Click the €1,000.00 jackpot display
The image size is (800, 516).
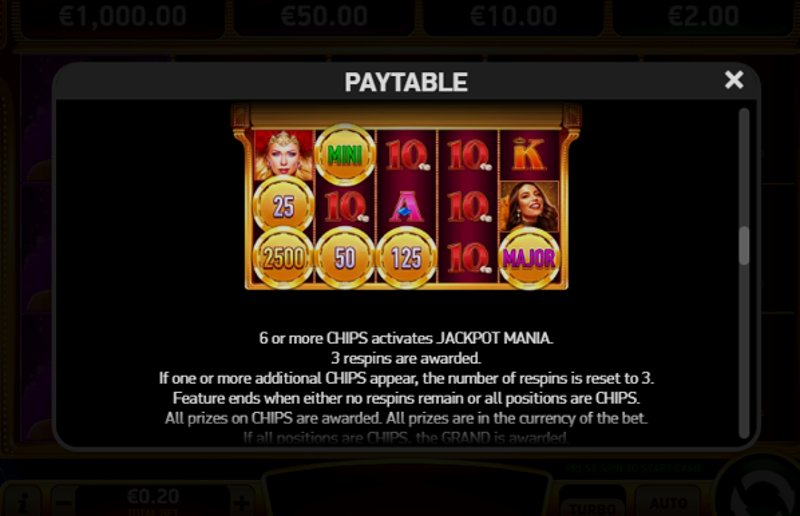122,17
